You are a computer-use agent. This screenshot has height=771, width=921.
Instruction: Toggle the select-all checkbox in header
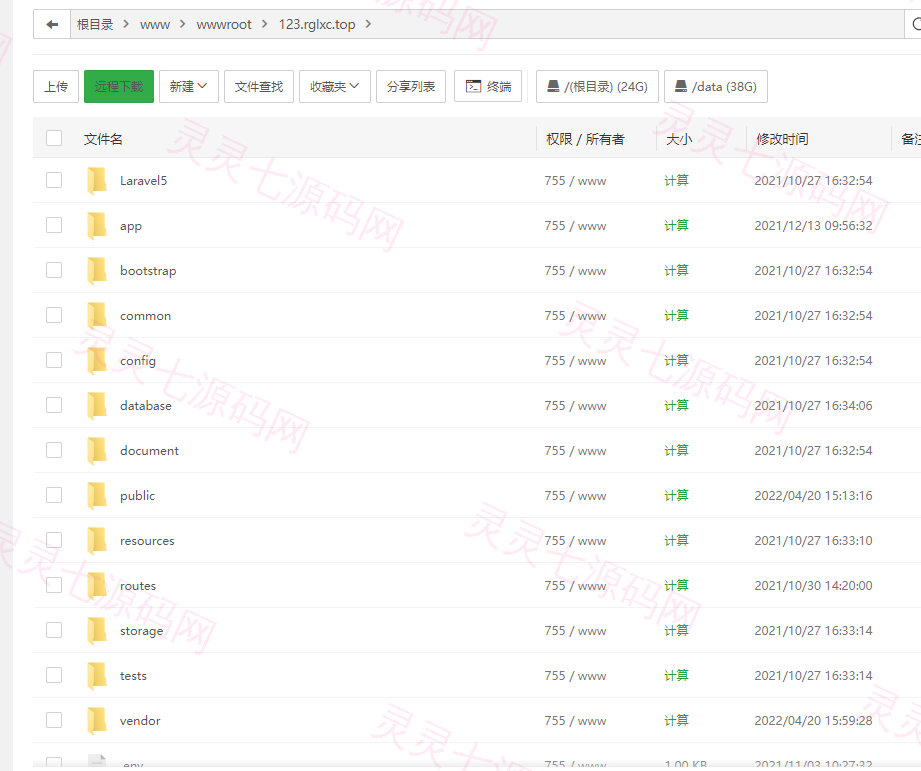(54, 138)
